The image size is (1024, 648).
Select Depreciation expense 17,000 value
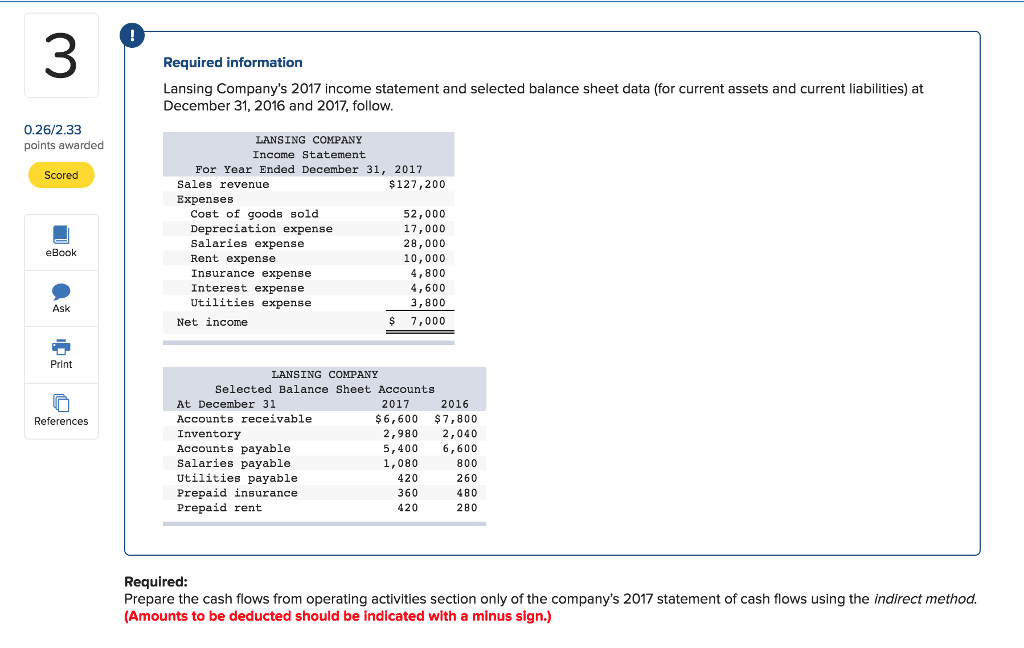pyautogui.click(x=424, y=229)
